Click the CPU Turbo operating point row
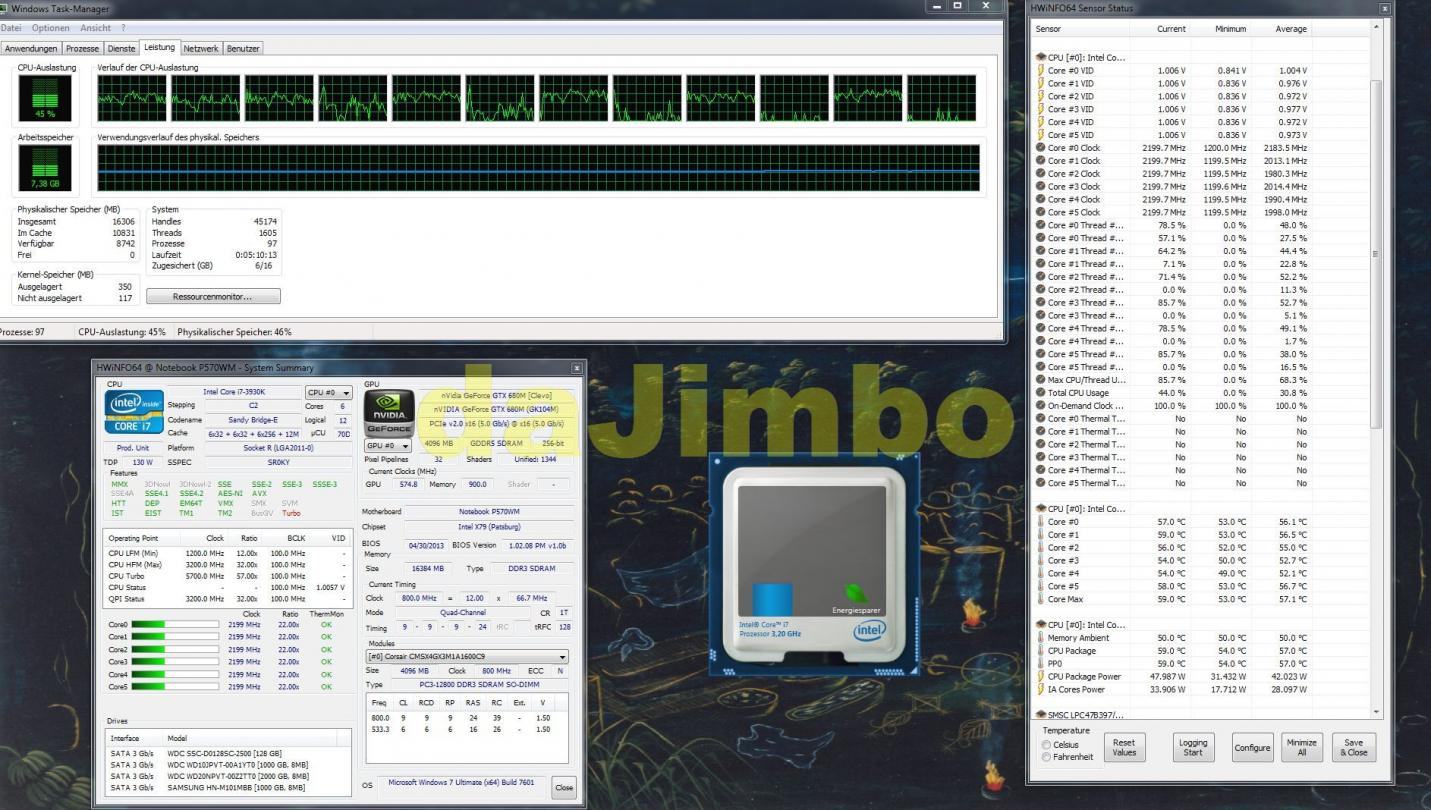This screenshot has width=1431, height=810. 229,576
